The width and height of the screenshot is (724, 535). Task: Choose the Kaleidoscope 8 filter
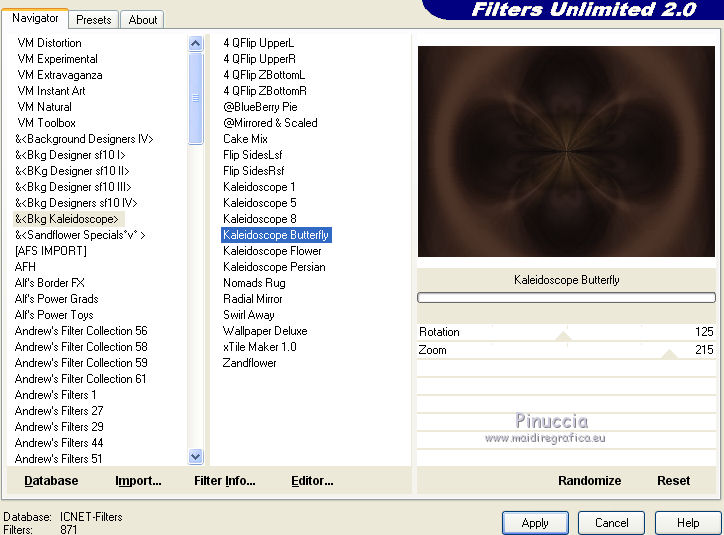(259, 219)
